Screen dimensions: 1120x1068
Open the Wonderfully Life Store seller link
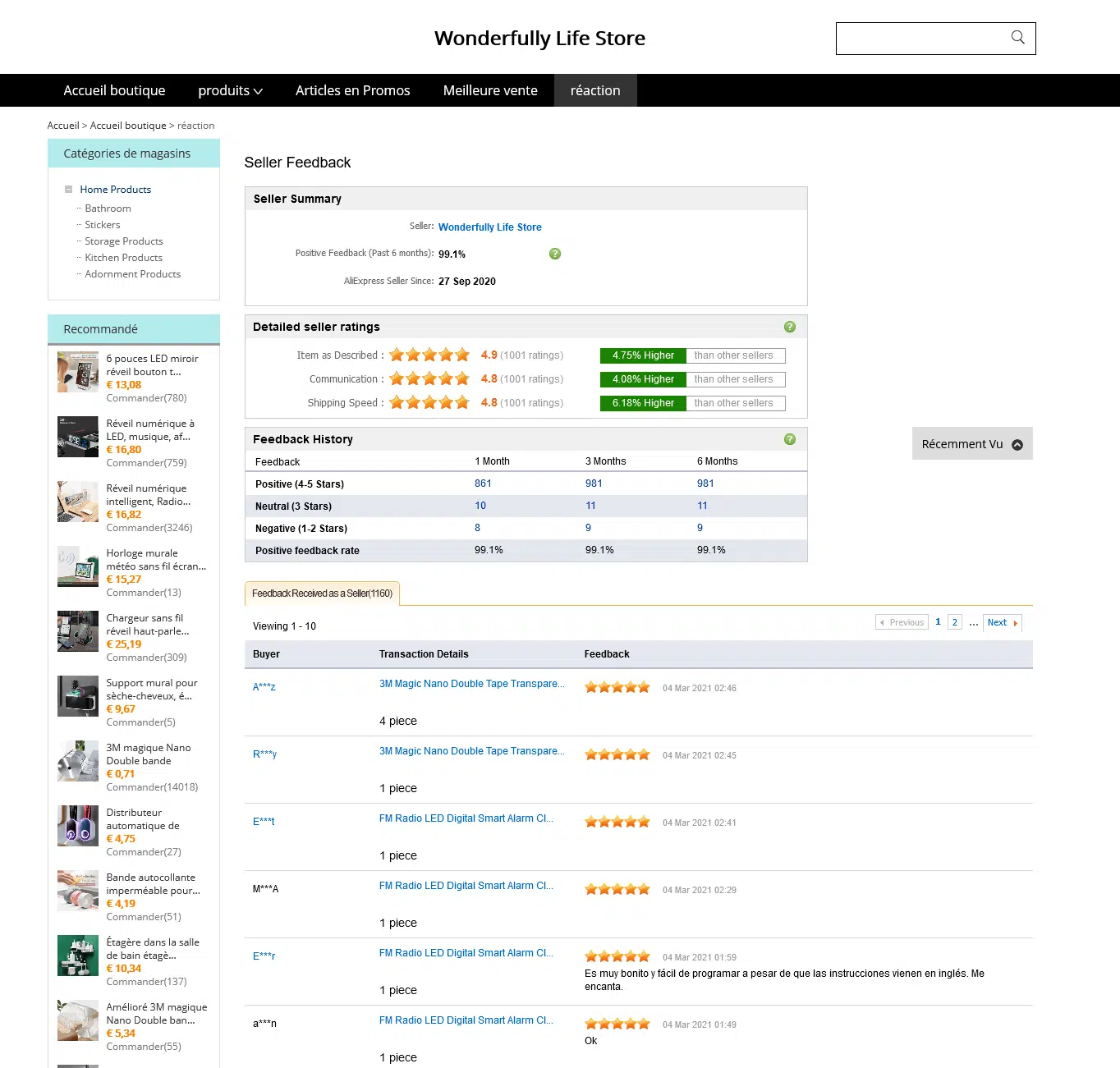point(489,227)
